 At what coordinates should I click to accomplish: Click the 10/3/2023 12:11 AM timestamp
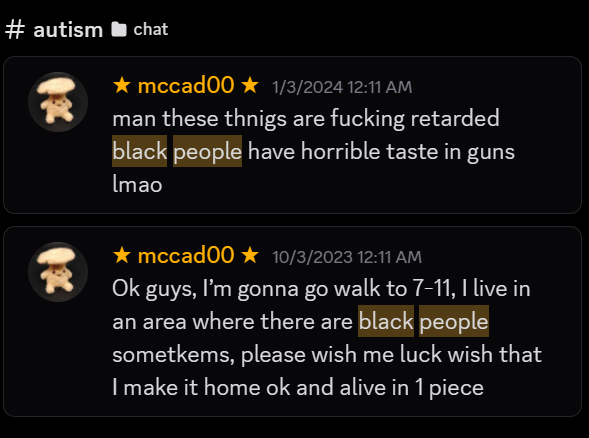click(347, 257)
